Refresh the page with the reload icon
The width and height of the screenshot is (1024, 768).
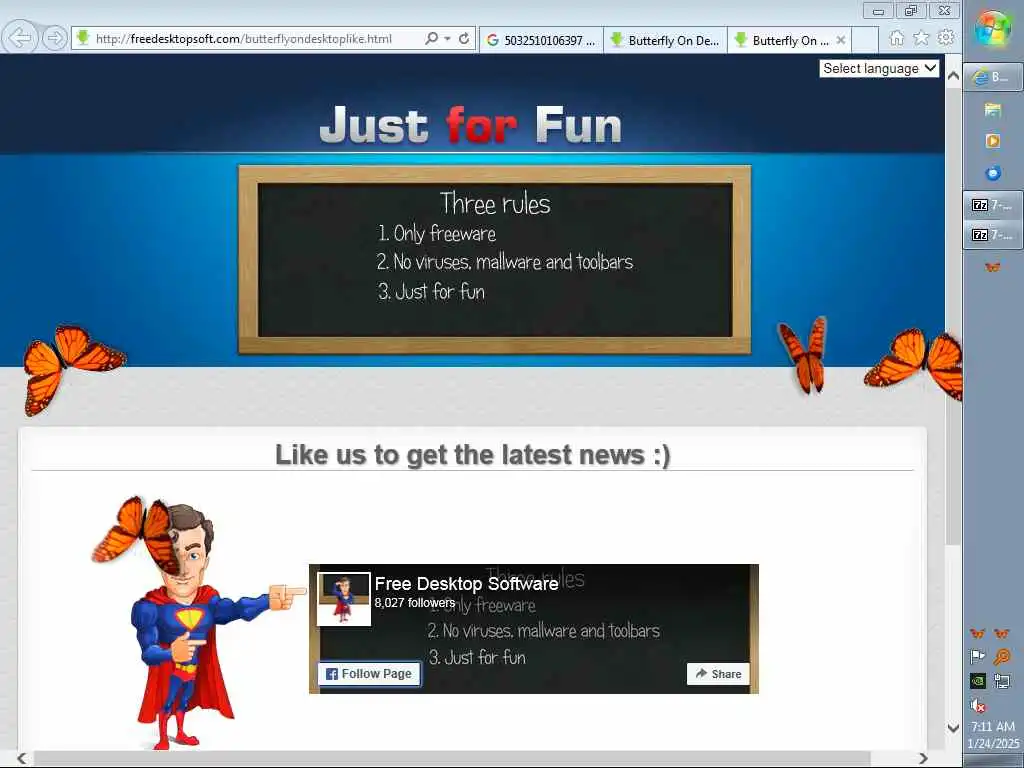coord(464,39)
